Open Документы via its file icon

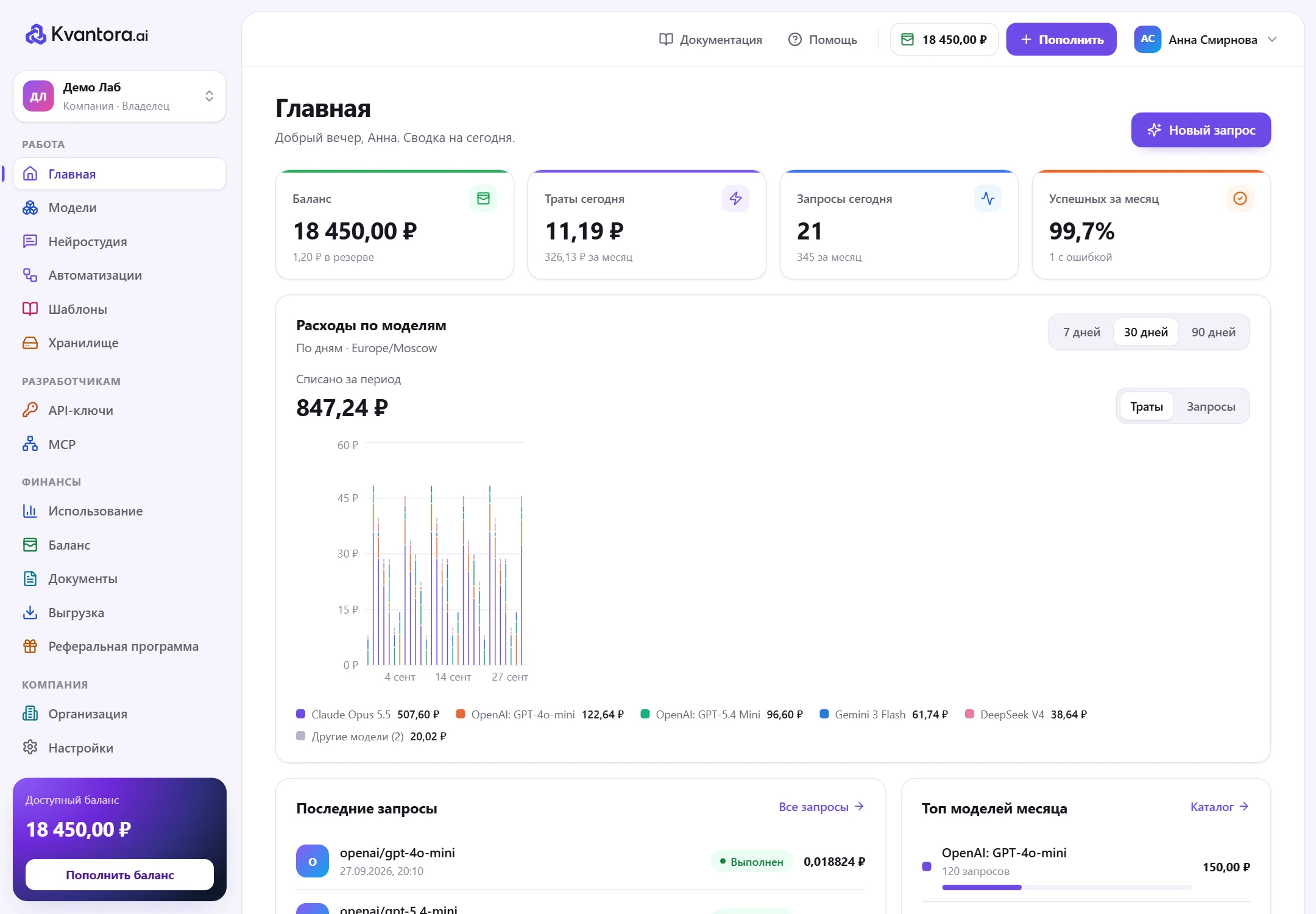[x=30, y=579]
